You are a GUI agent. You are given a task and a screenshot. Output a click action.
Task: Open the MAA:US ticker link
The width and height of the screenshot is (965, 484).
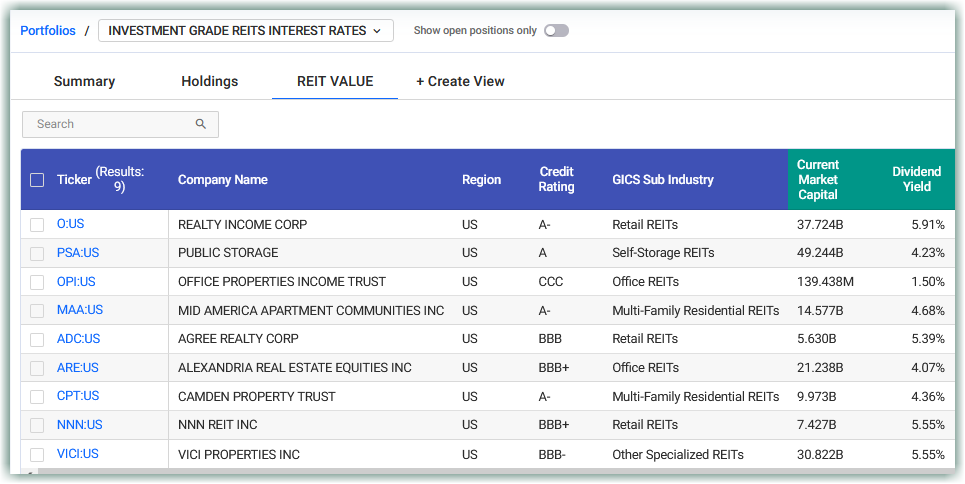(x=80, y=310)
